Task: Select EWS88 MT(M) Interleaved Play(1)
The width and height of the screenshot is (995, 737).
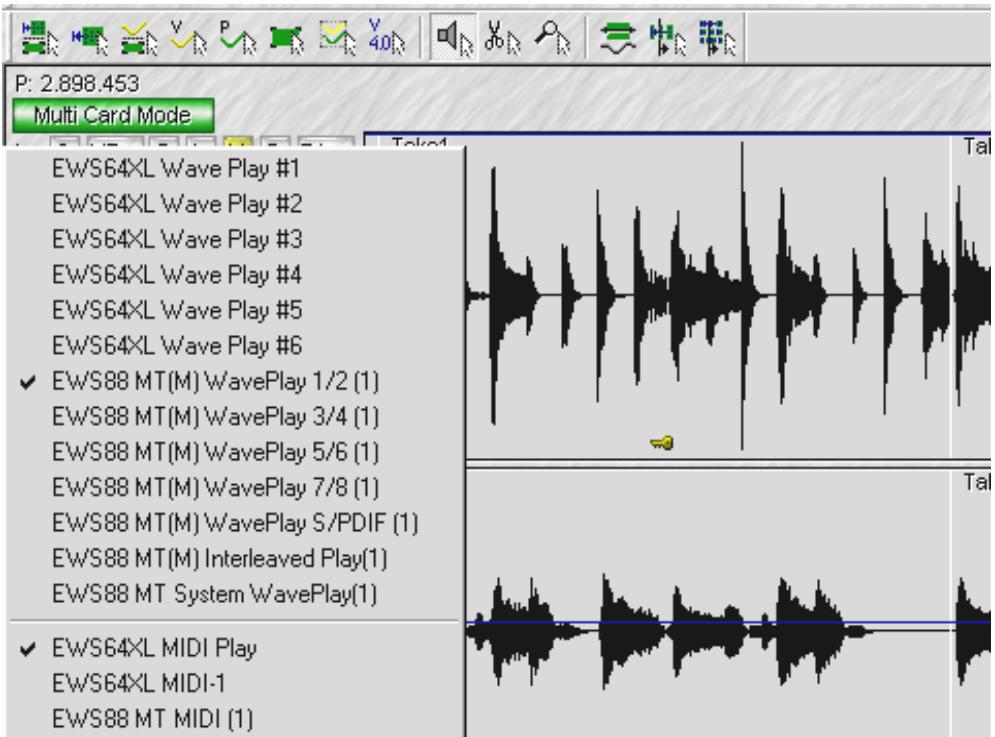Action: point(235,559)
